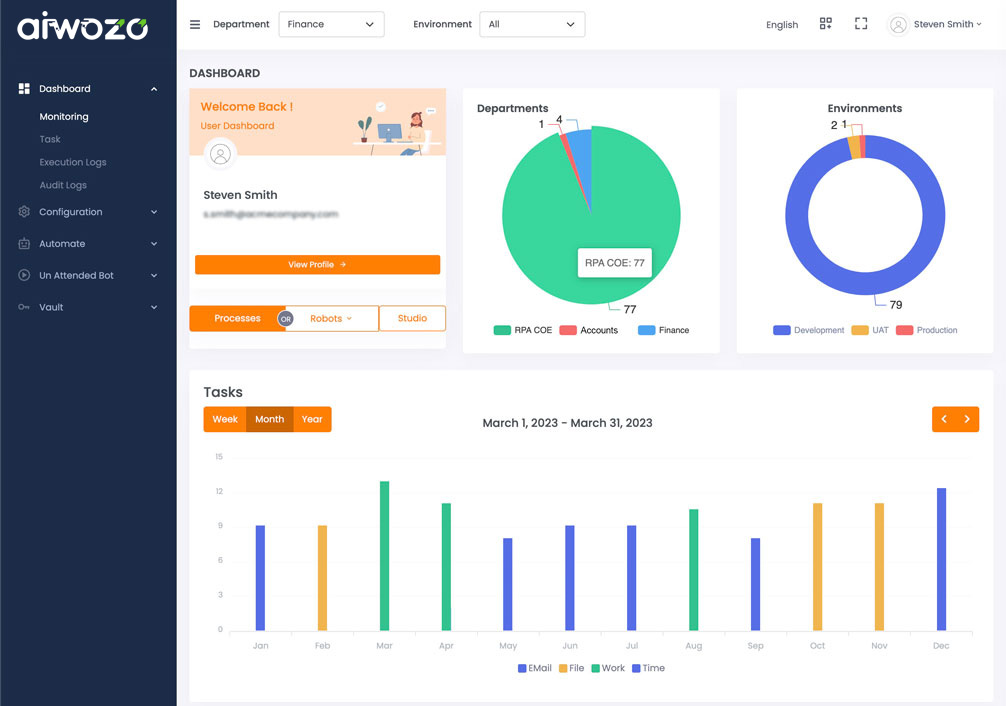Click the Configuration gear icon in sidebar
This screenshot has height=706, width=1006.
pyautogui.click(x=24, y=212)
